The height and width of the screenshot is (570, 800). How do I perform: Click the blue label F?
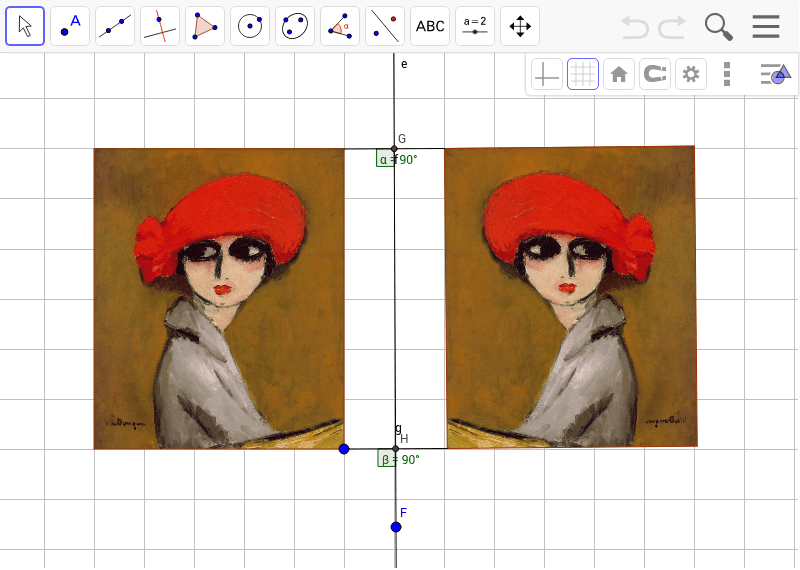pos(404,513)
